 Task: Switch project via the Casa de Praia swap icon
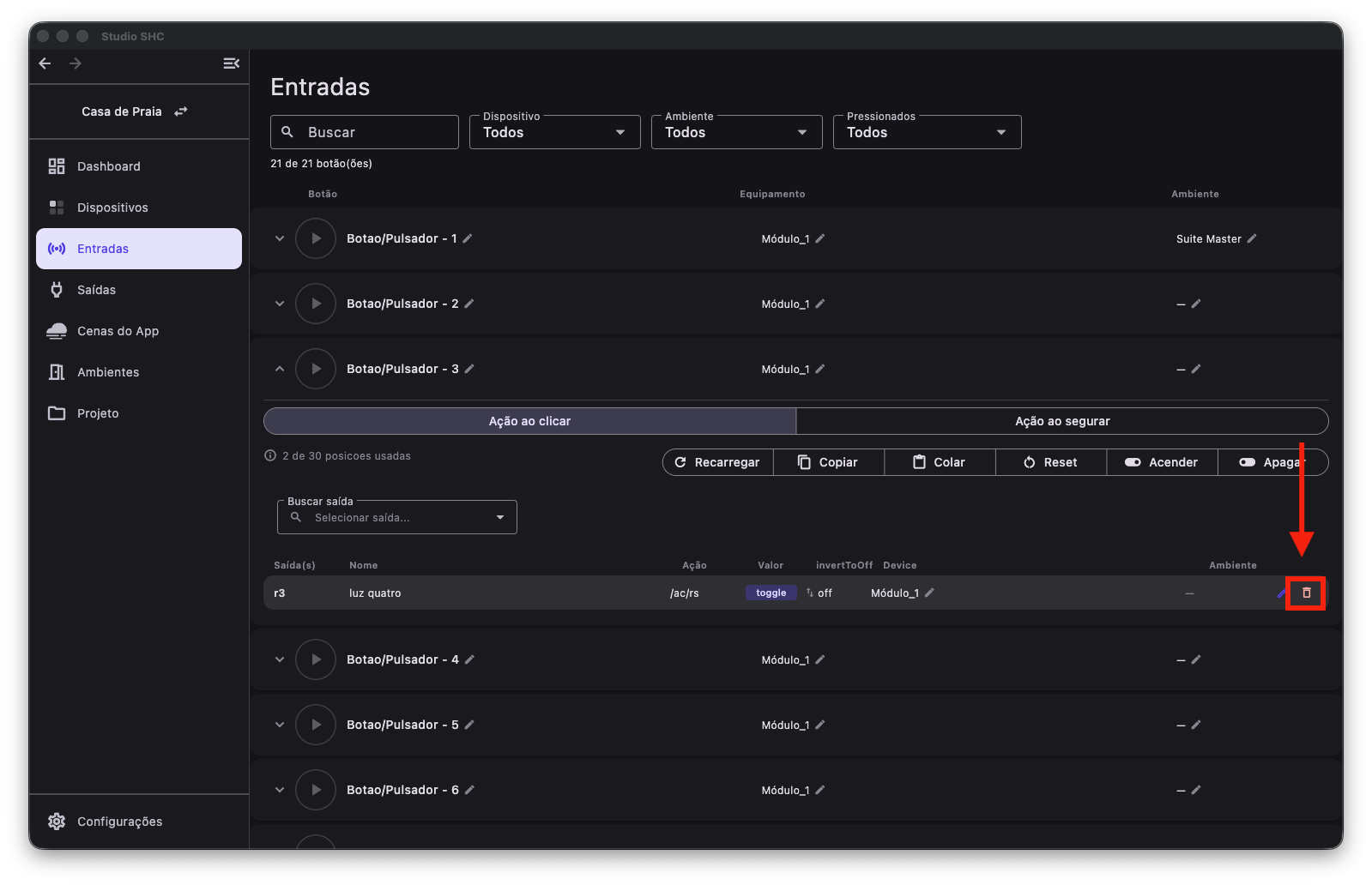coord(181,111)
